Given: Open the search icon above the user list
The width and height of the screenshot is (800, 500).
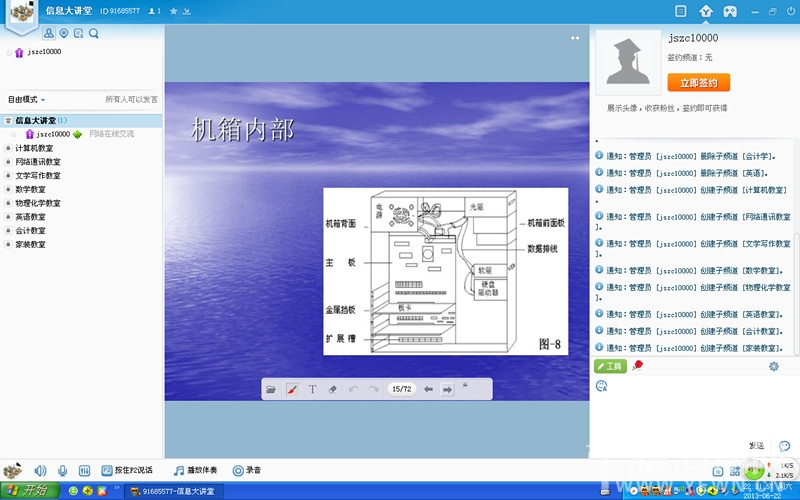Looking at the screenshot, I should pyautogui.click(x=94, y=33).
